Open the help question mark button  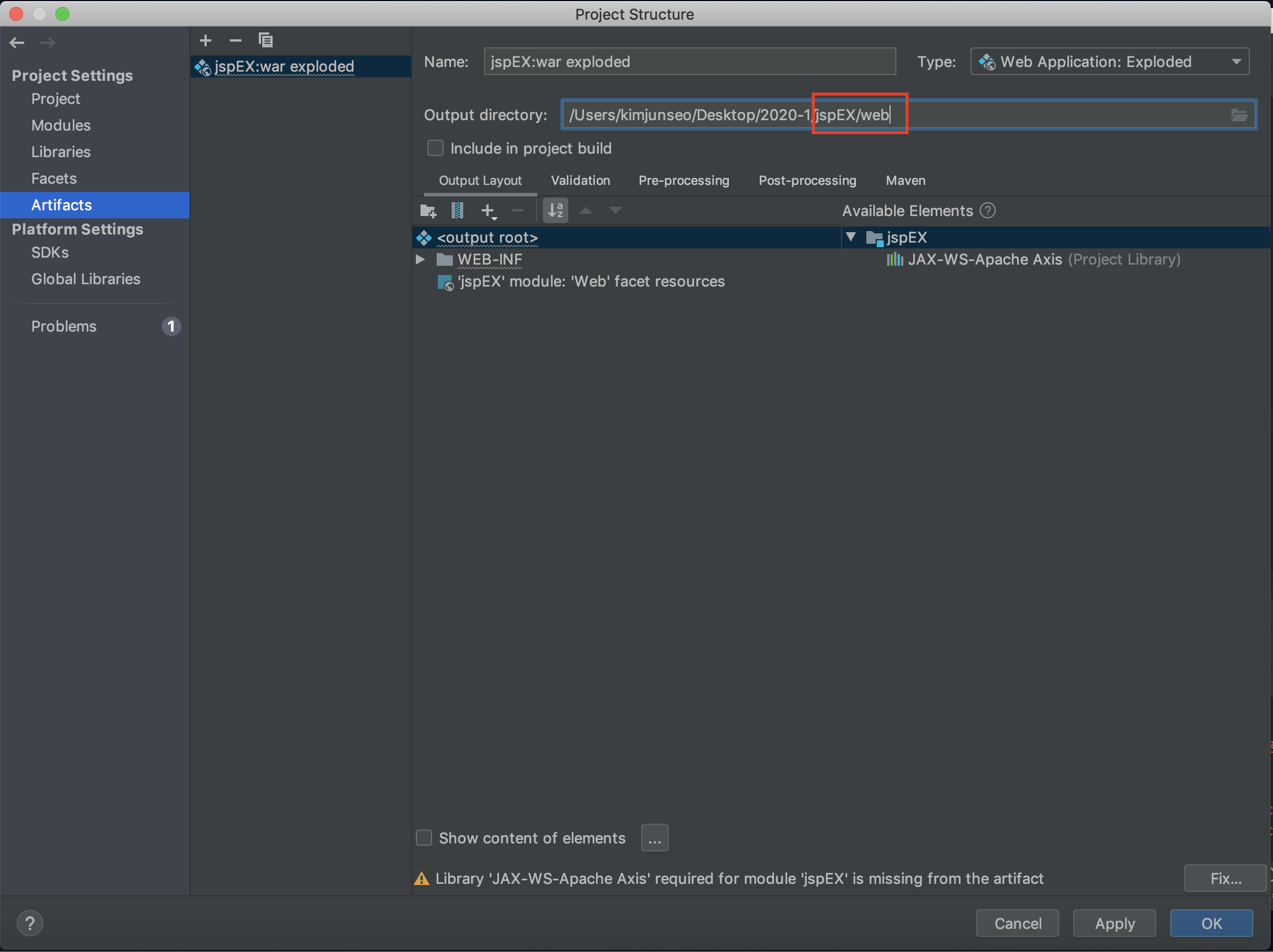tap(30, 923)
